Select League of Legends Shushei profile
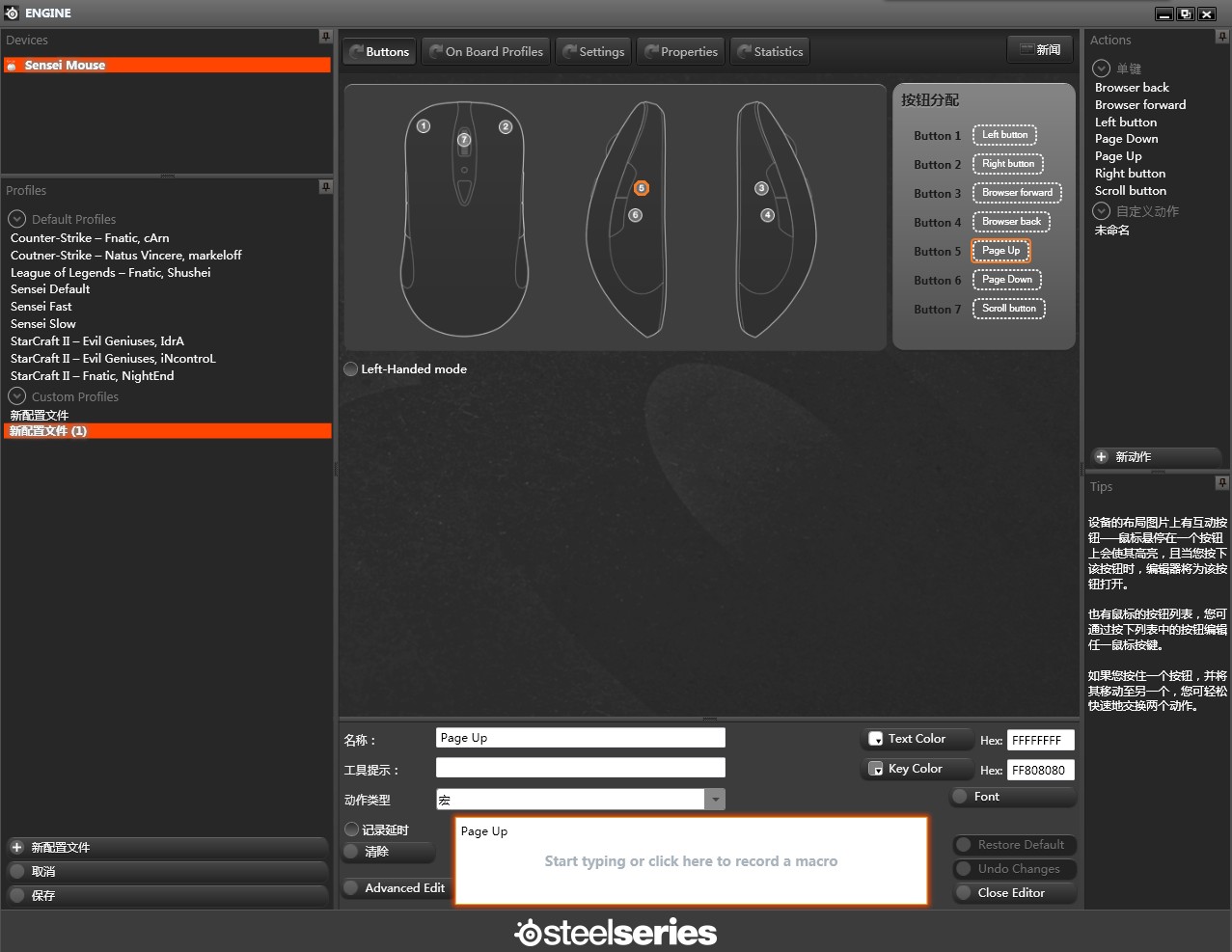This screenshot has height=952, width=1232. click(110, 272)
